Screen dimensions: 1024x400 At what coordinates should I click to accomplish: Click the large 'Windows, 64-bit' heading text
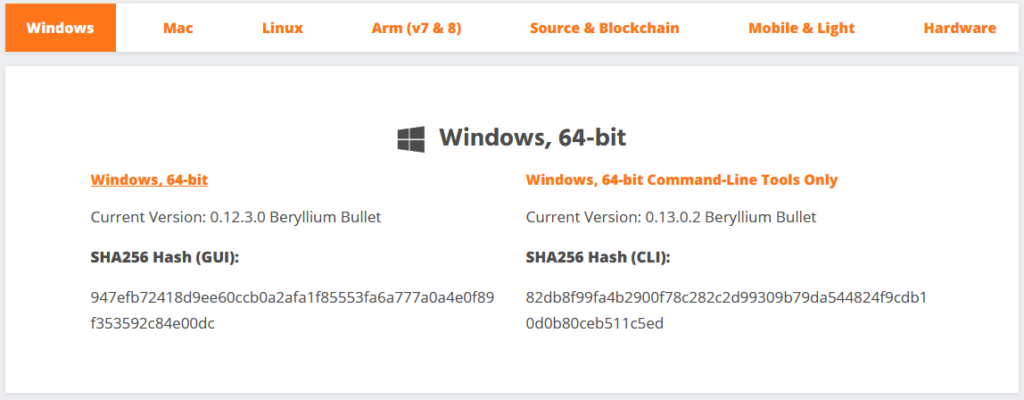coord(532,137)
